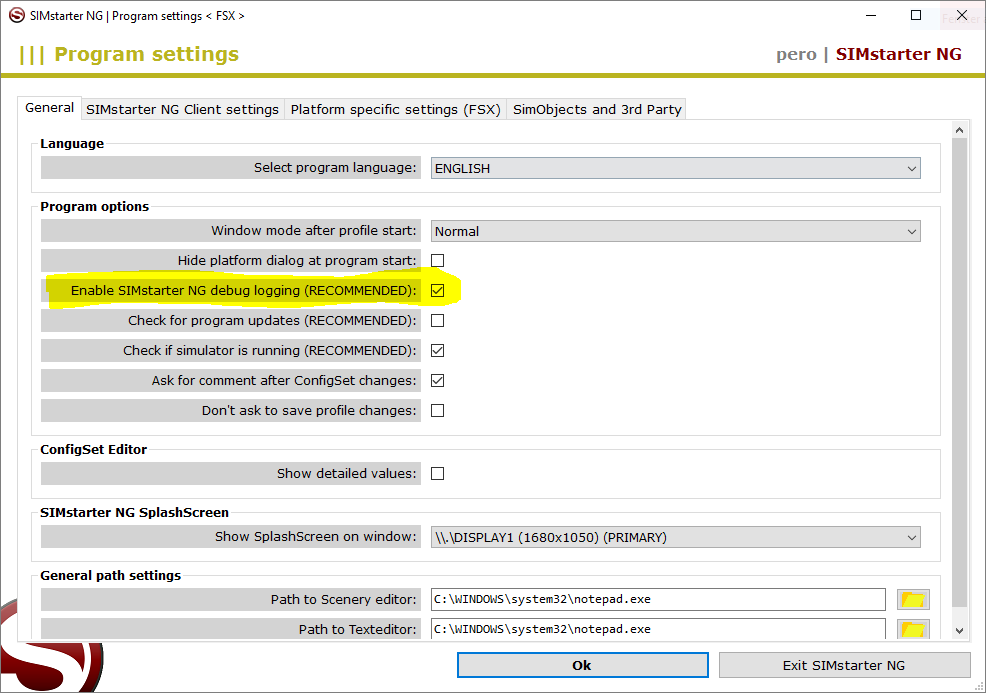986x693 pixels.
Task: Click the pero | SIMstarter NG header text
Action: (868, 54)
